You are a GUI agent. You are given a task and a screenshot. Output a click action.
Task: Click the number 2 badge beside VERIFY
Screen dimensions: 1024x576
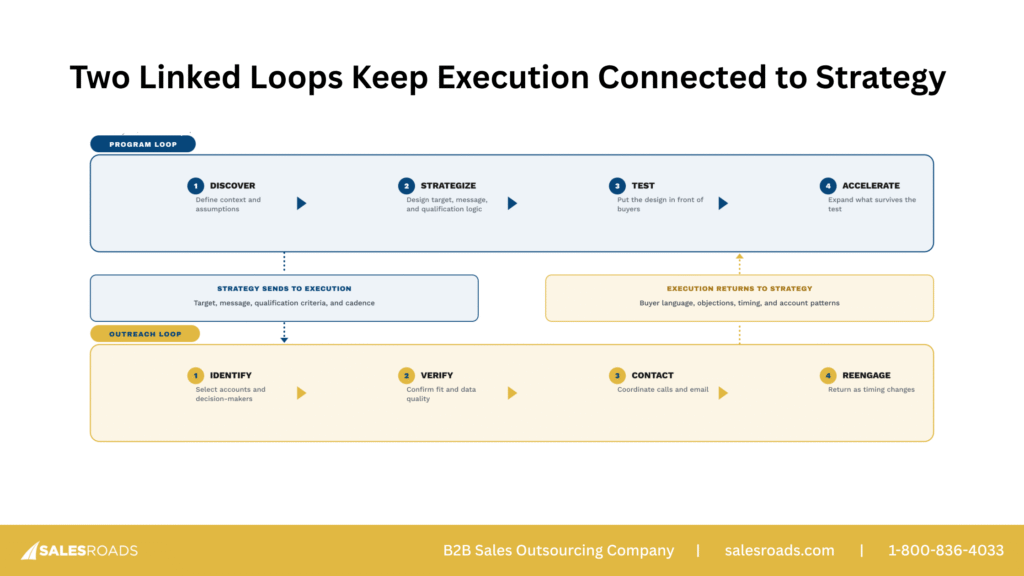coord(406,376)
